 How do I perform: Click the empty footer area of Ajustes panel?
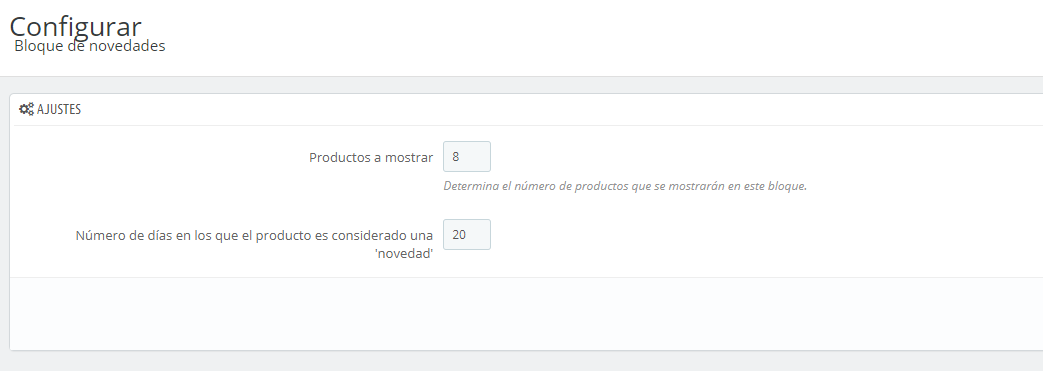[526, 313]
